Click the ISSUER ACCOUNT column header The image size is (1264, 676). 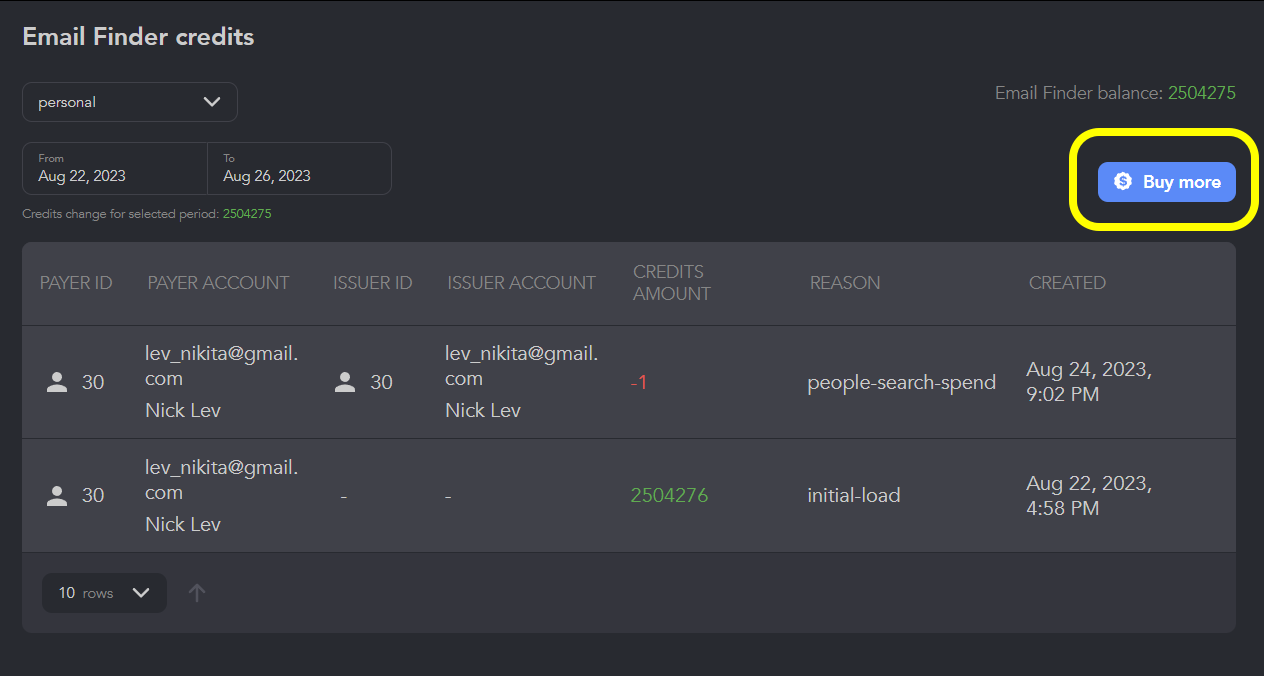pos(521,283)
